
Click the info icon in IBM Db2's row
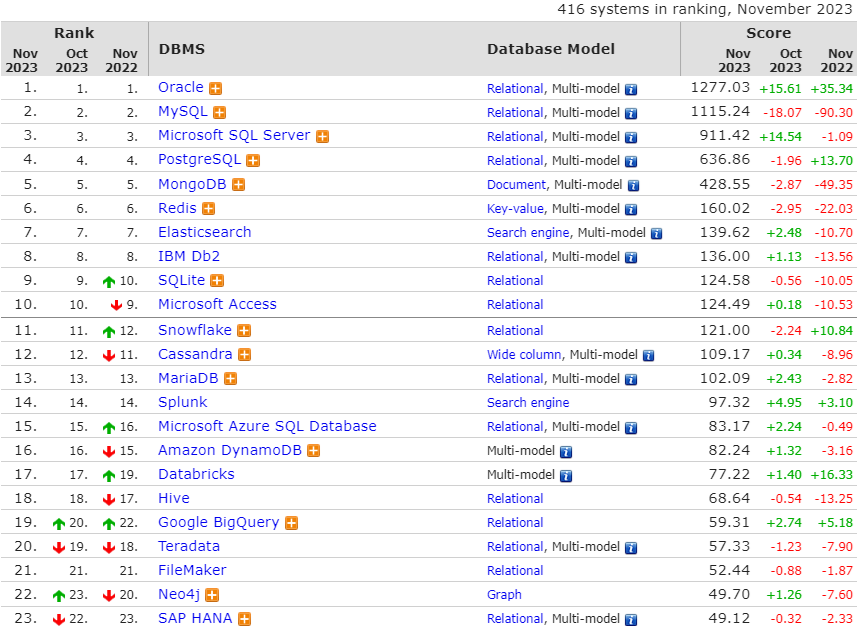click(631, 258)
